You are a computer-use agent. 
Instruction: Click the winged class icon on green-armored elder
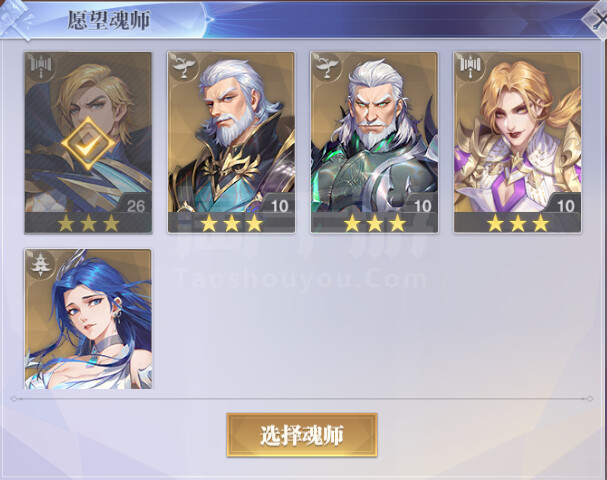[x=326, y=67]
